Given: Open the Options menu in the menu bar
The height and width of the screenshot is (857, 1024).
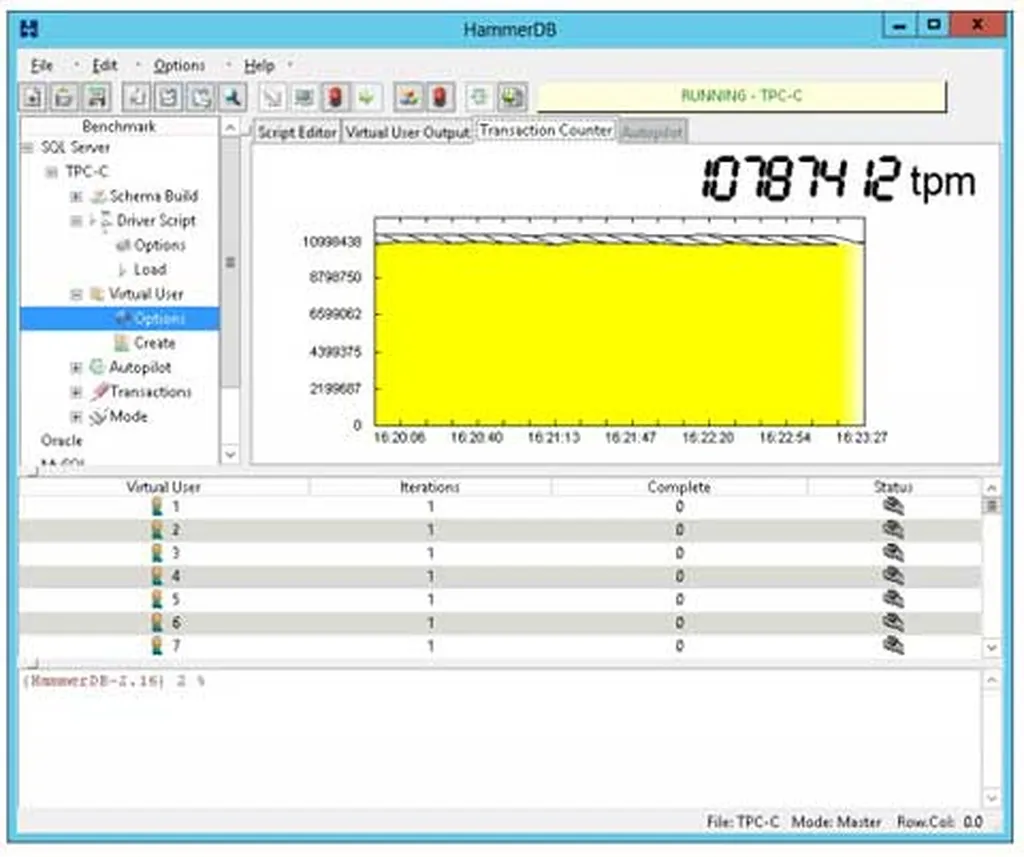Looking at the screenshot, I should pos(179,66).
